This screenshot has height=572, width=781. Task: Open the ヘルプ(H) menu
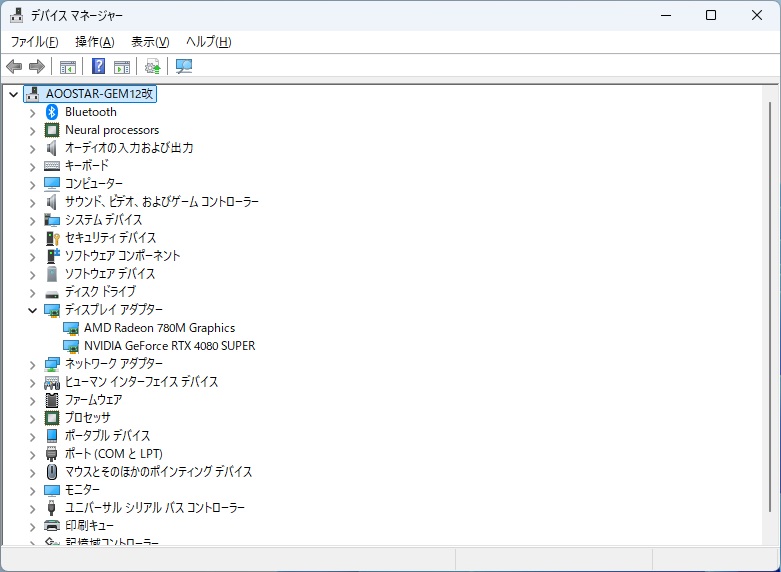tap(209, 42)
